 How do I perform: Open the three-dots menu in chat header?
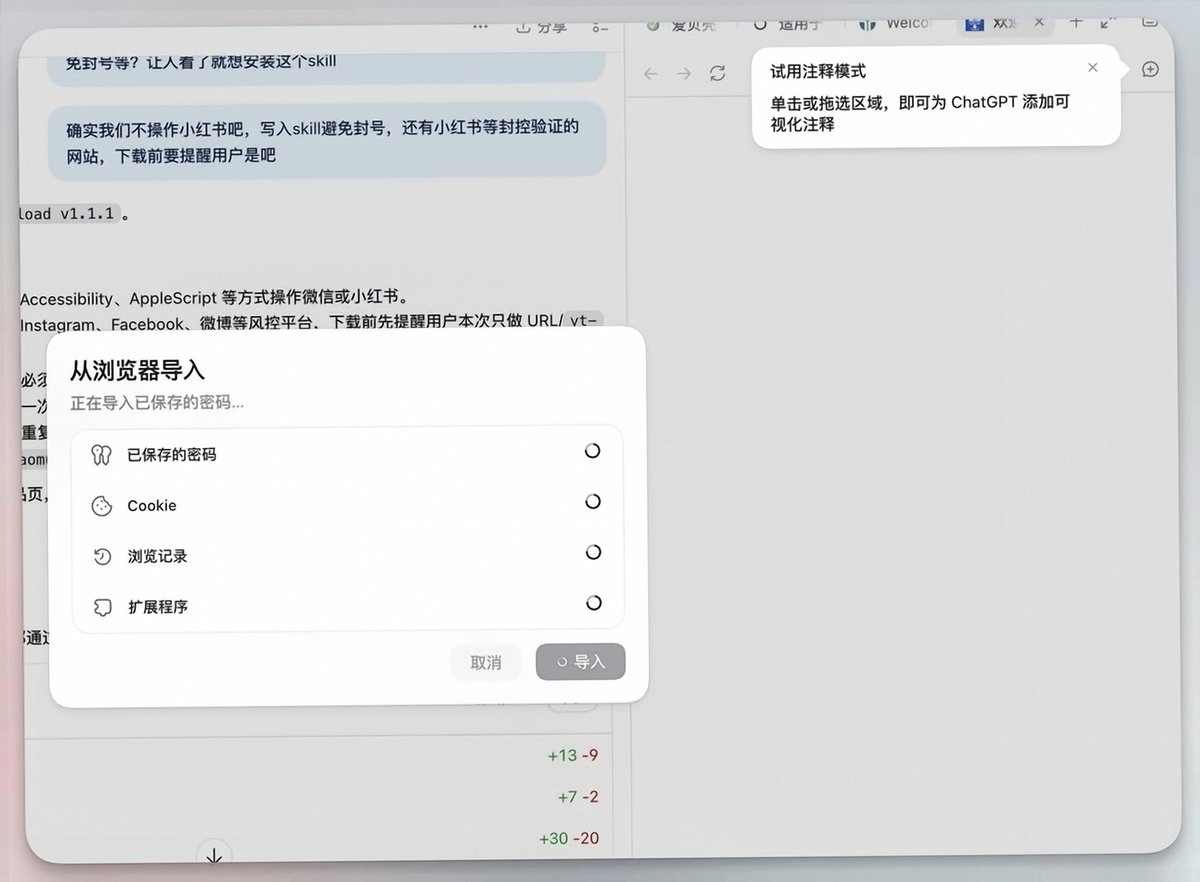(481, 26)
